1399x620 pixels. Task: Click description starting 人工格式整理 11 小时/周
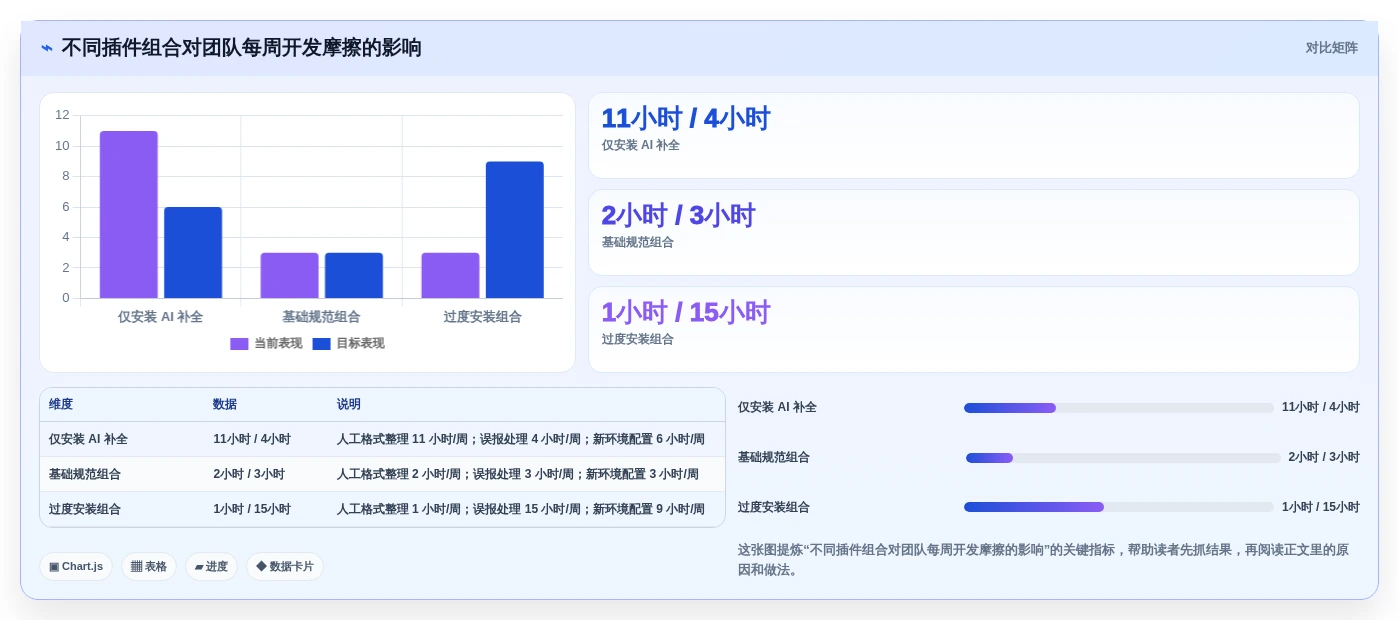click(521, 439)
